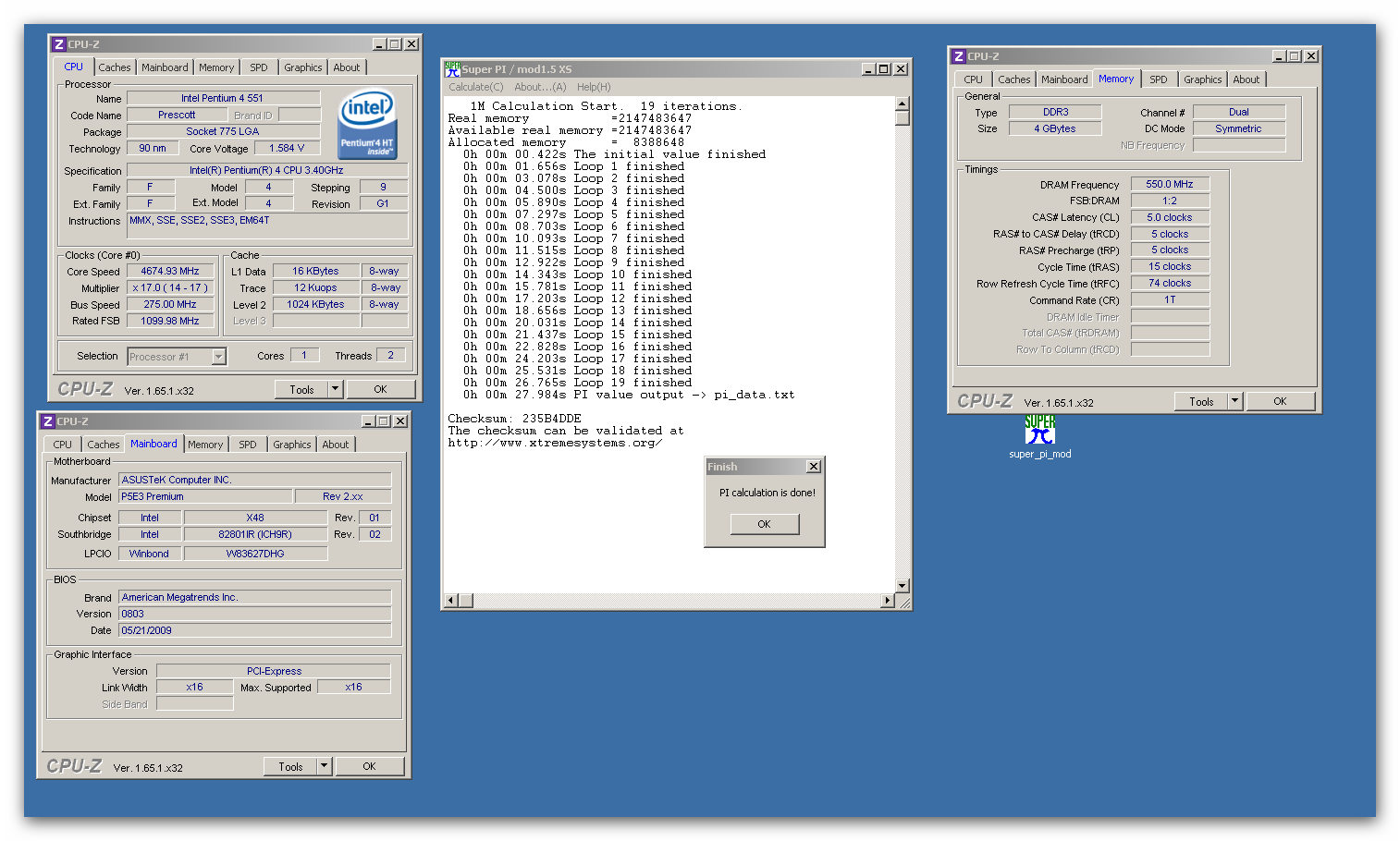
Task: Select the SPD tab in the CPU window
Action: coord(259,67)
